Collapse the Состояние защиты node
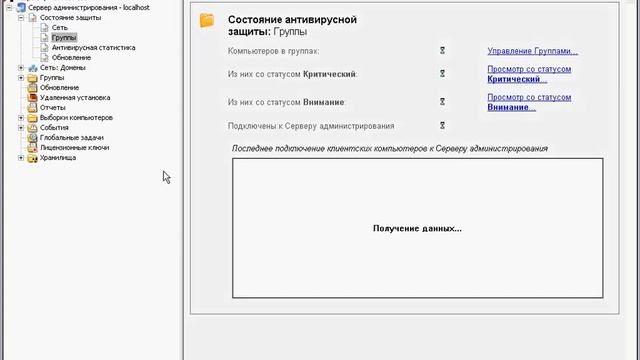640x360 pixels. point(21,18)
